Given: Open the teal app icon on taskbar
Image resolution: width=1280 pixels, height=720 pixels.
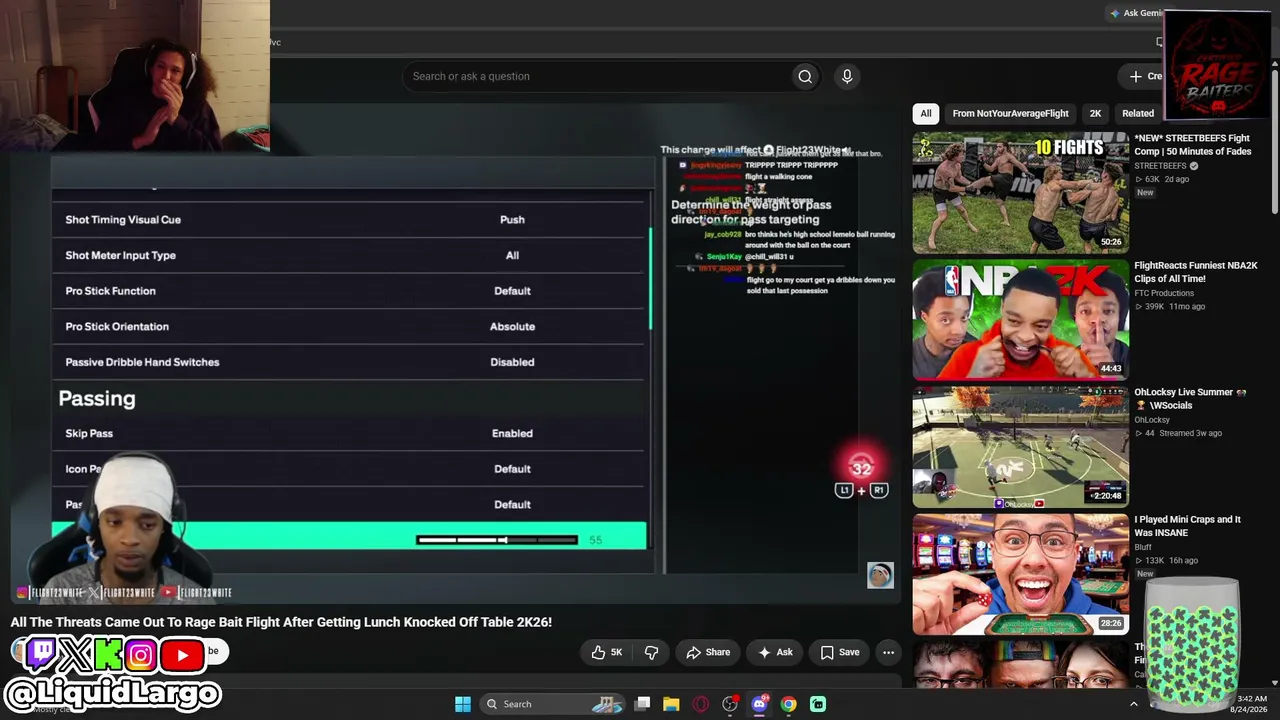Looking at the screenshot, I should pyautogui.click(x=818, y=704).
